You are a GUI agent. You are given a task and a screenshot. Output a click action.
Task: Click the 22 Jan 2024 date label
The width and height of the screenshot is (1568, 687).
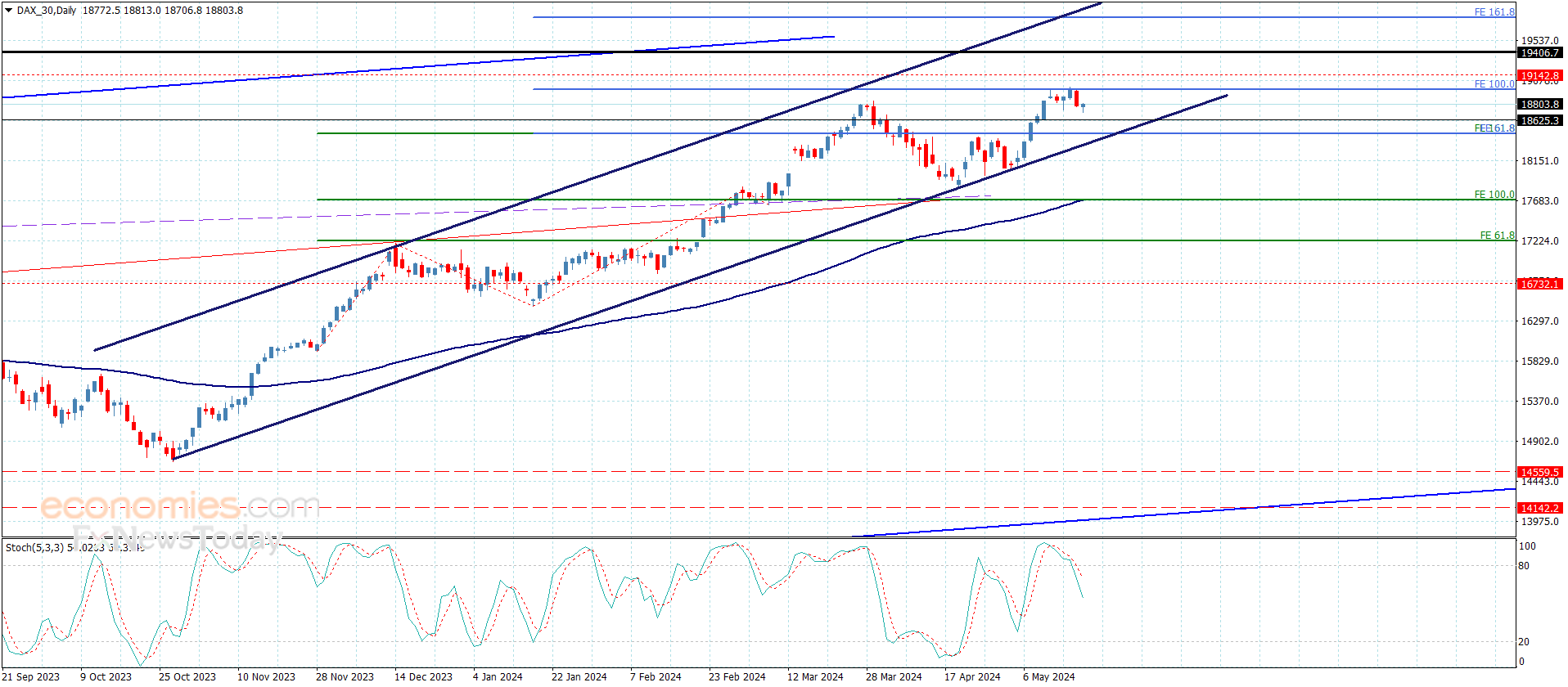click(x=579, y=676)
